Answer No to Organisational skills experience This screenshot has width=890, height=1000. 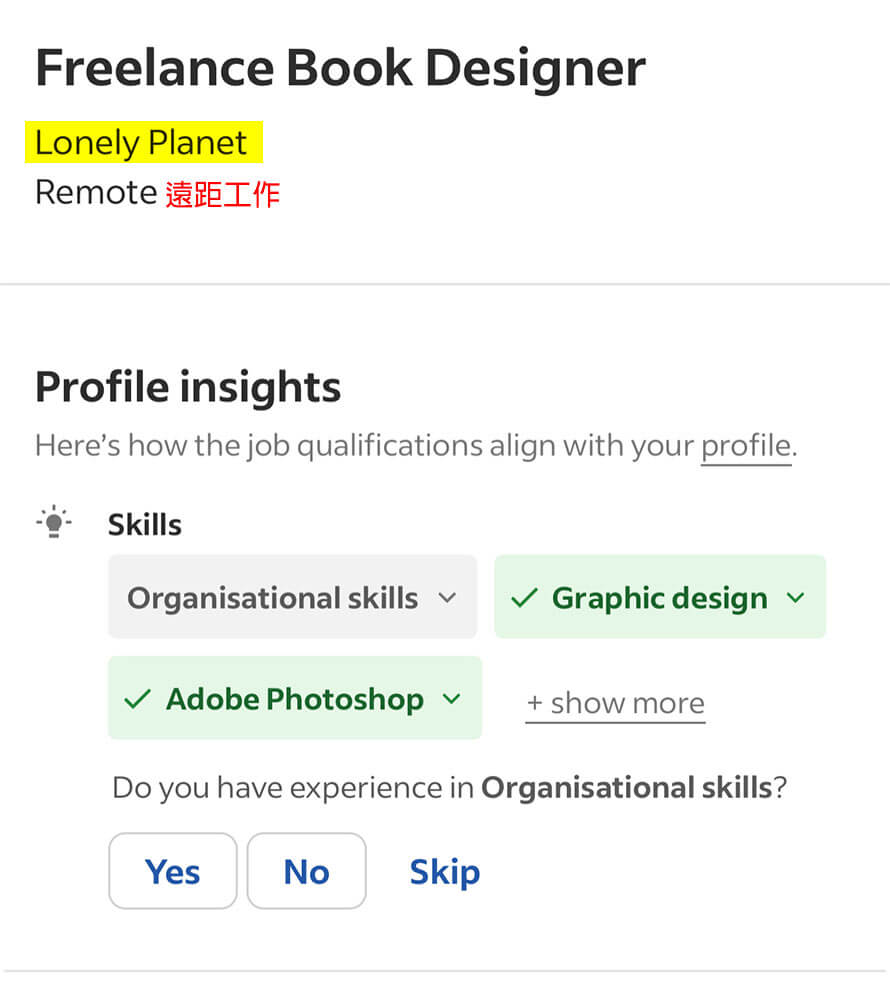(307, 871)
